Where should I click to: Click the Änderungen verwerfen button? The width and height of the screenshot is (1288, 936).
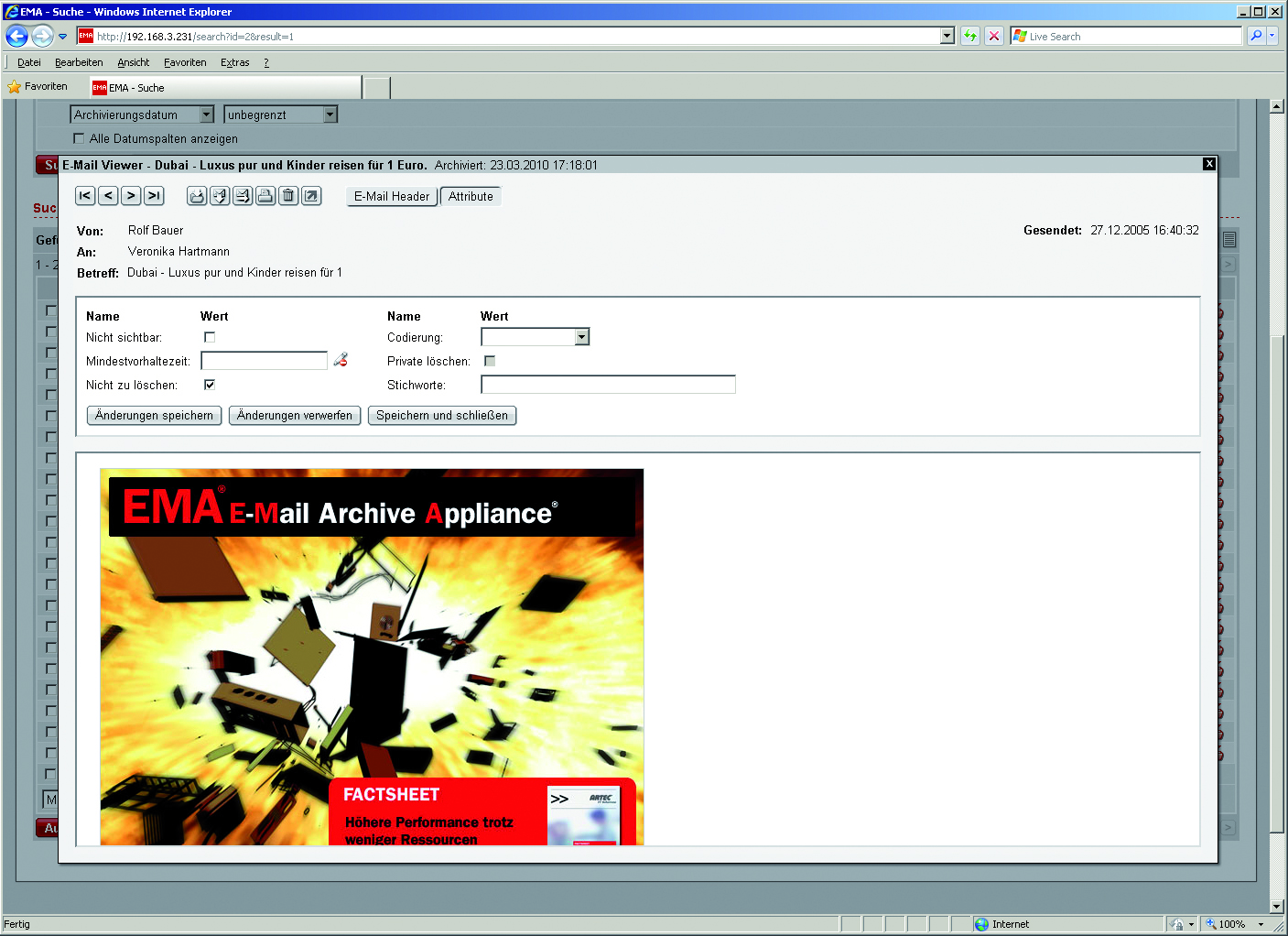click(295, 415)
